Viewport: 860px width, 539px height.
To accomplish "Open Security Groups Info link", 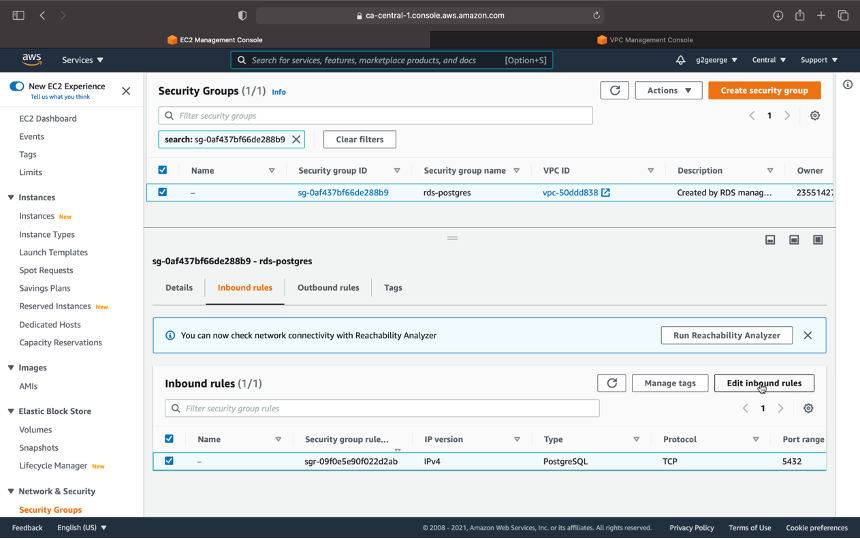I will click(x=279, y=92).
